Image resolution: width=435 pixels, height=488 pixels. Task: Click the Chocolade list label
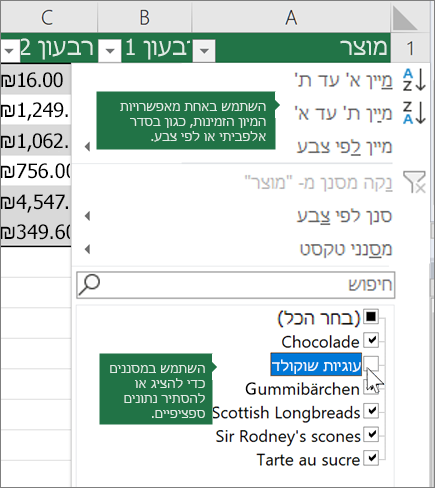click(x=321, y=342)
